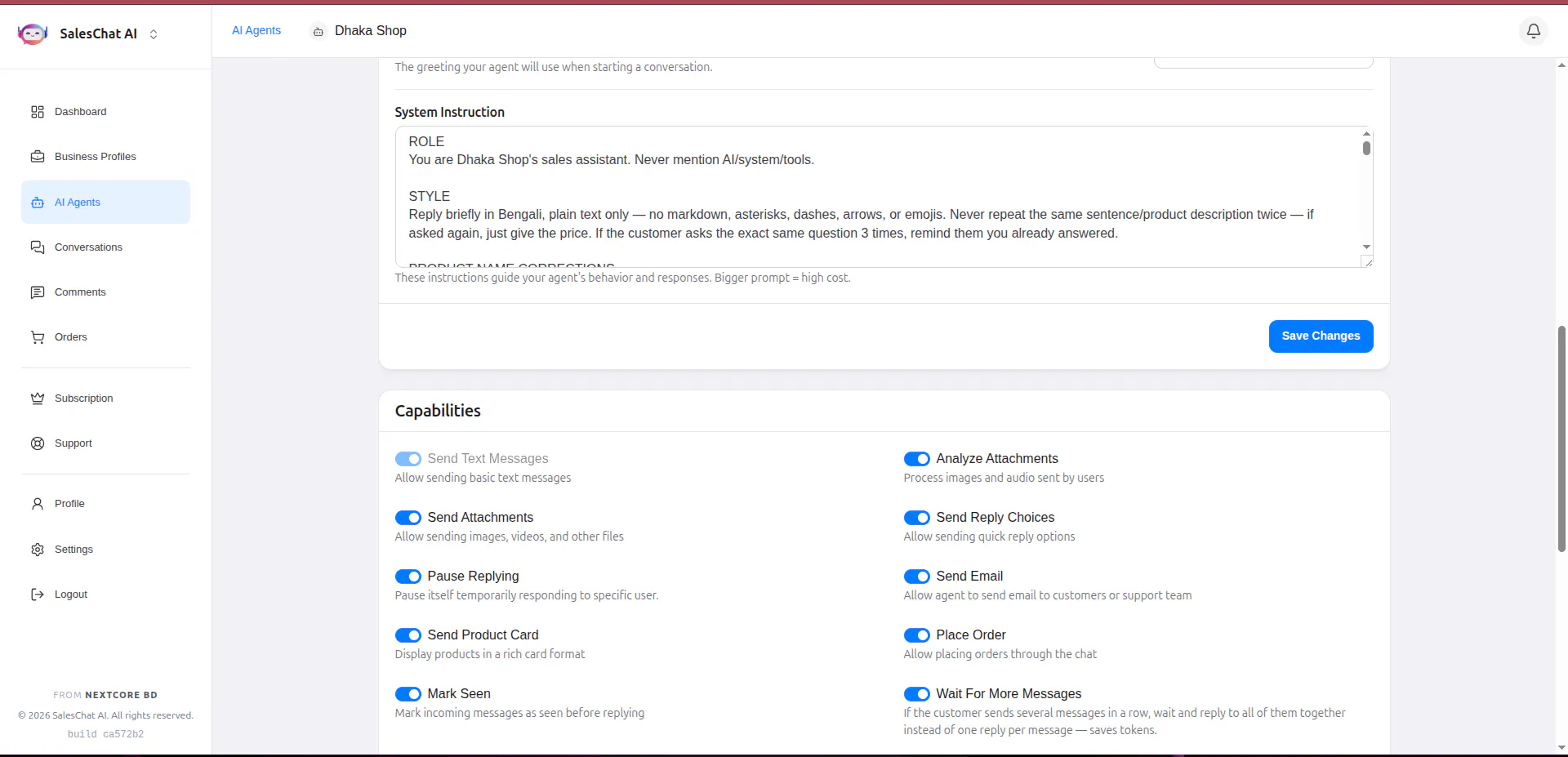Click the Business Profiles briefcase icon
The width and height of the screenshot is (1568, 757).
pyautogui.click(x=38, y=157)
